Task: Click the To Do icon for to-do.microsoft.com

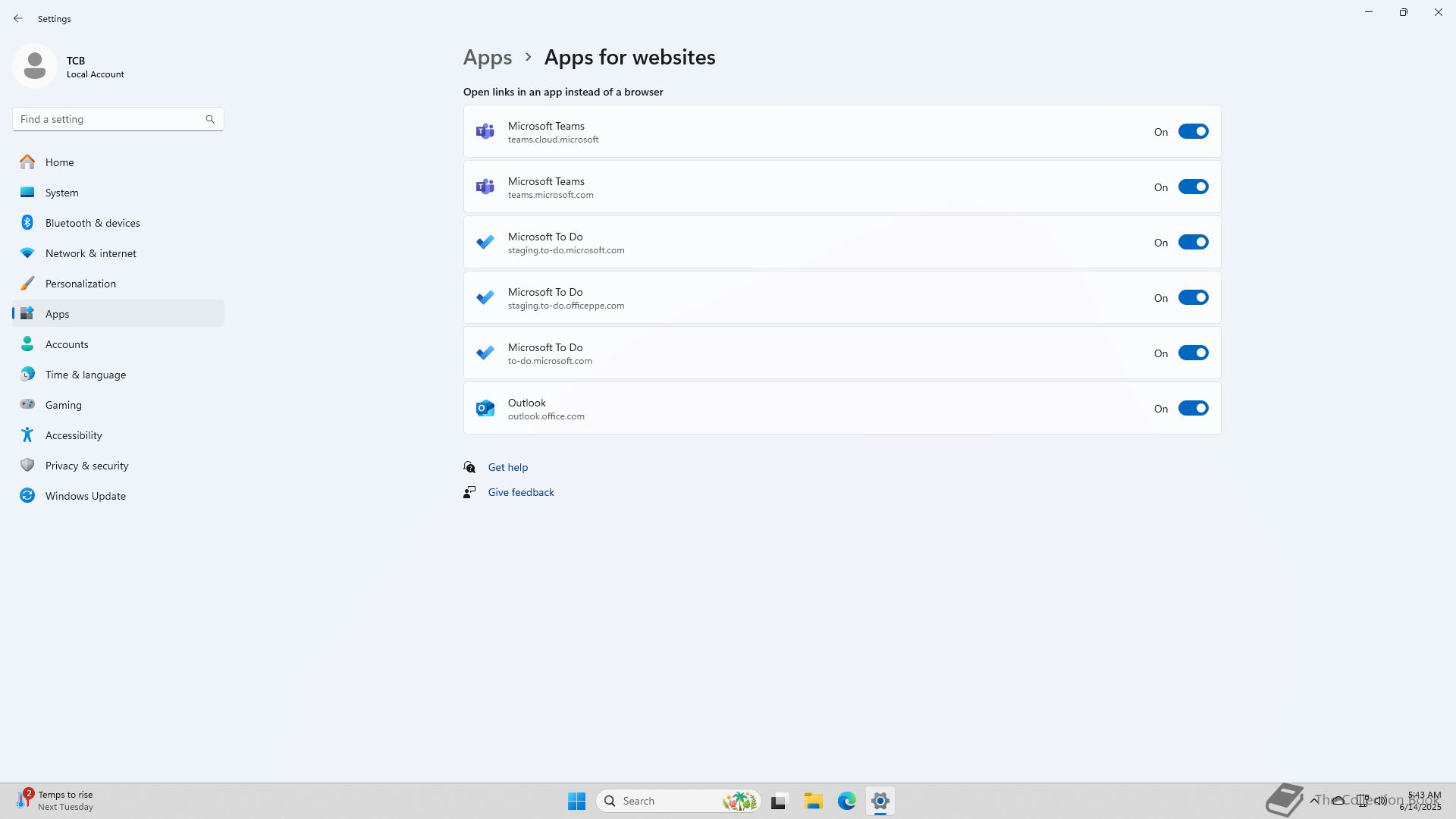Action: [x=485, y=353]
